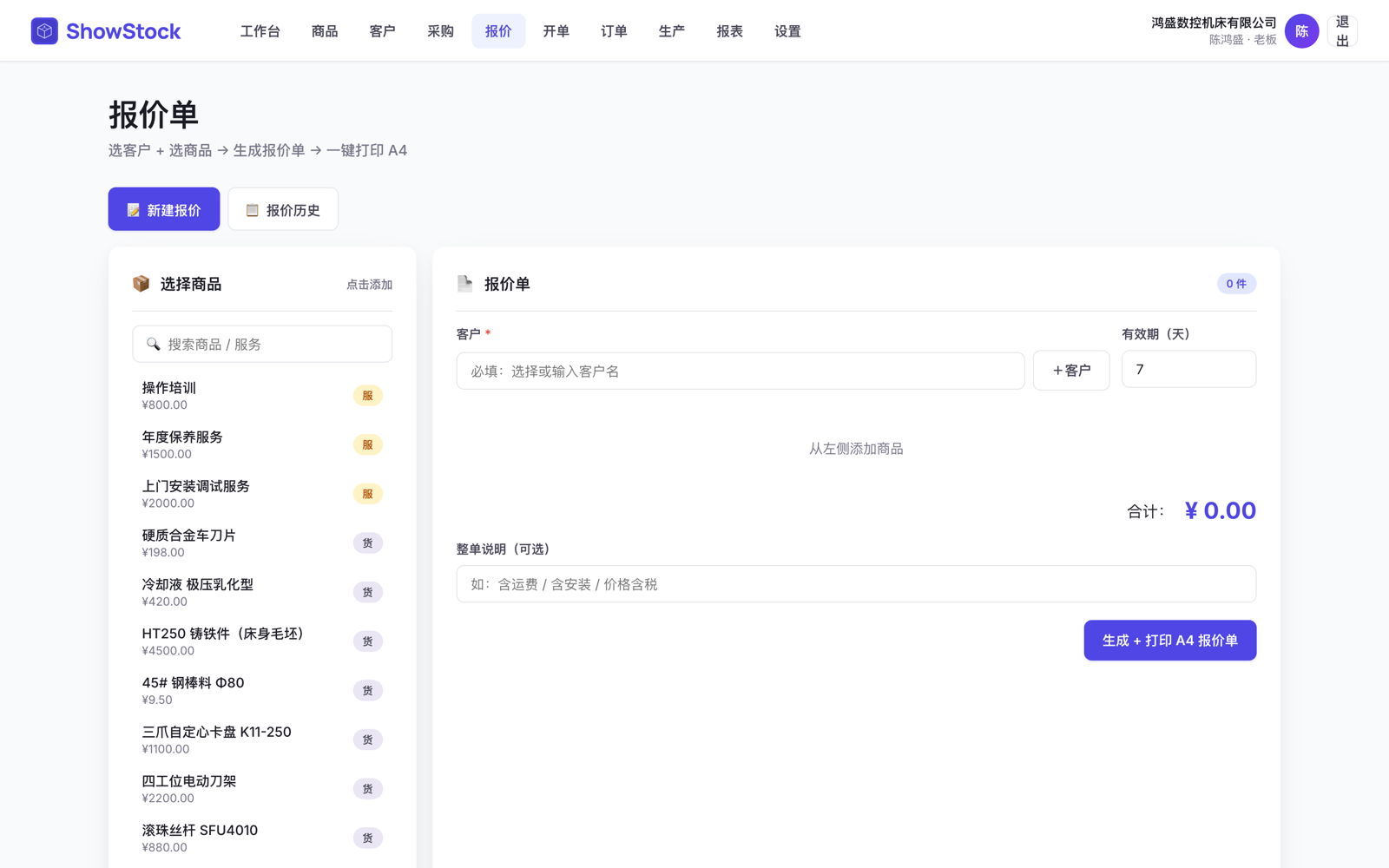
Task: Switch to the 报价历史 tab
Action: click(x=283, y=209)
